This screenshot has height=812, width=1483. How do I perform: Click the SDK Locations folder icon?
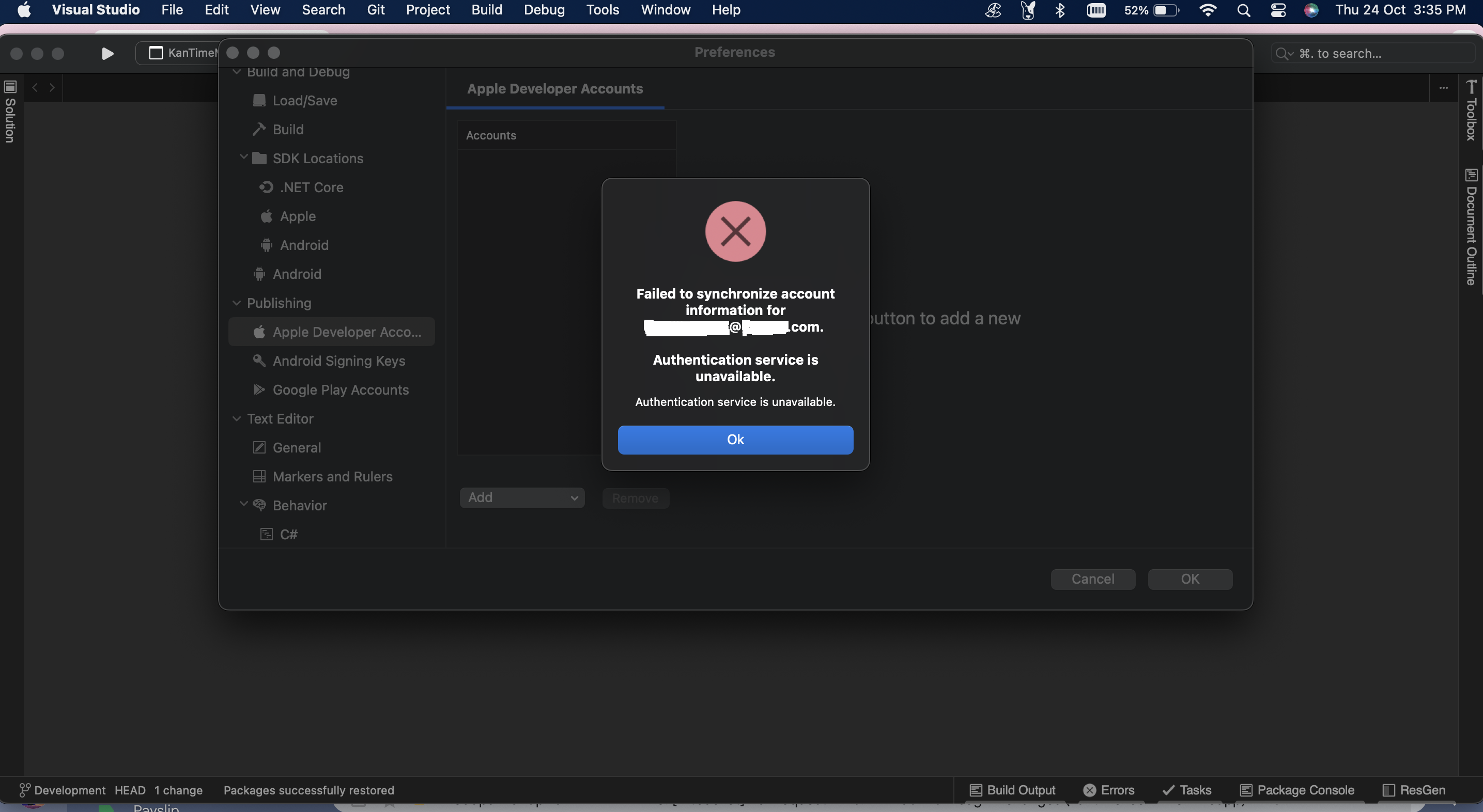click(x=259, y=158)
